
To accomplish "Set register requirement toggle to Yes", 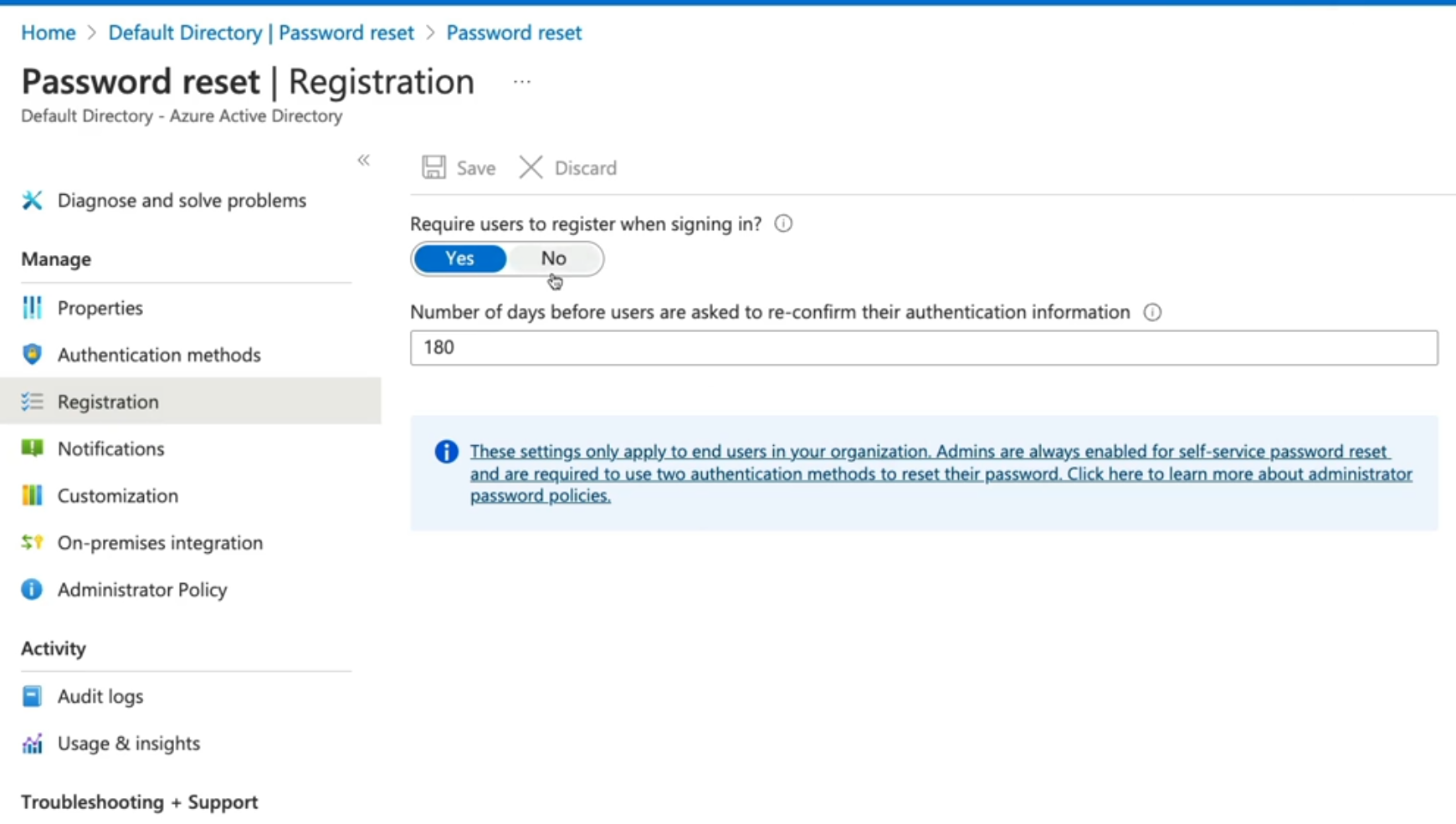I will [x=459, y=258].
